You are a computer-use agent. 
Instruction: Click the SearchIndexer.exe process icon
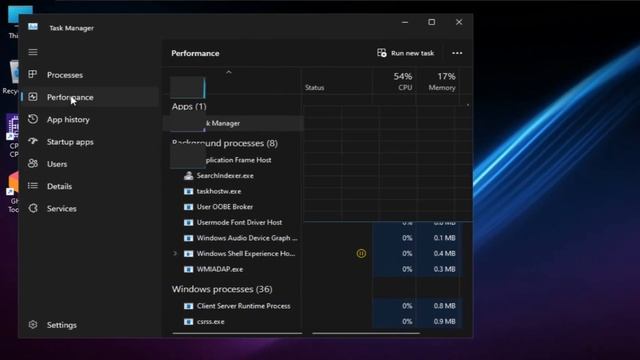pyautogui.click(x=188, y=176)
